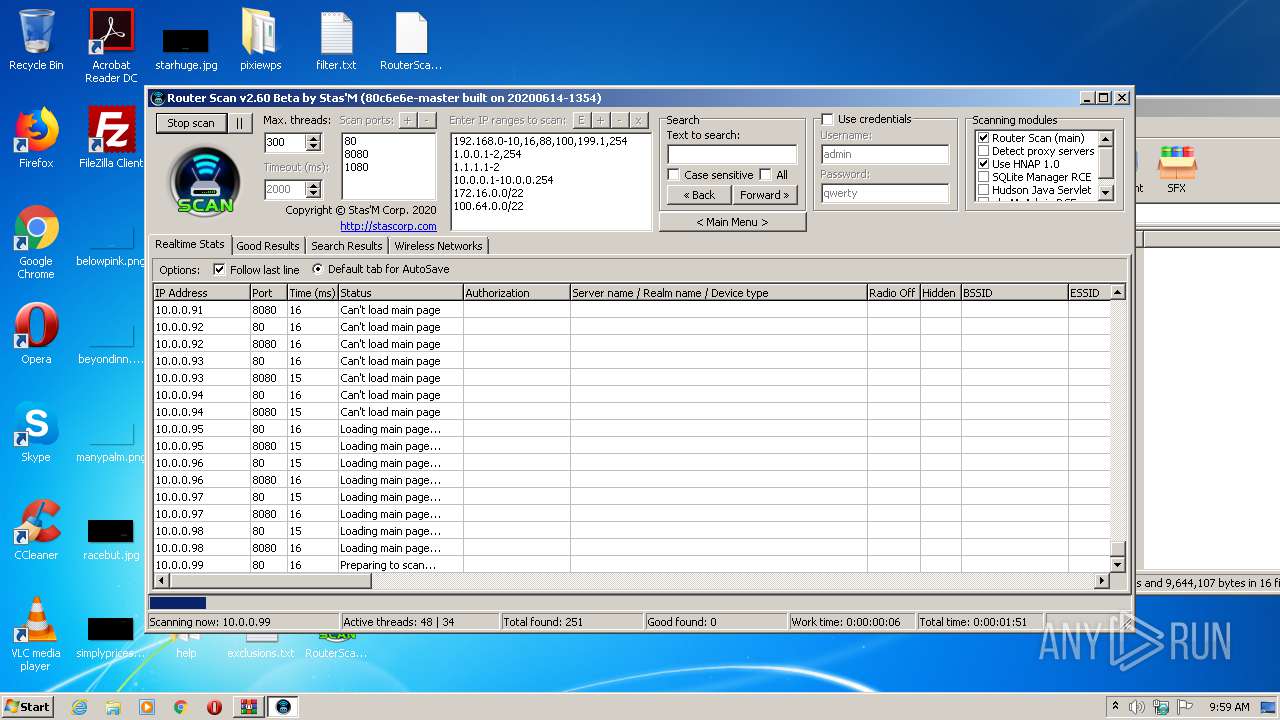Show hidden system tray icons arrow

click(1115, 707)
